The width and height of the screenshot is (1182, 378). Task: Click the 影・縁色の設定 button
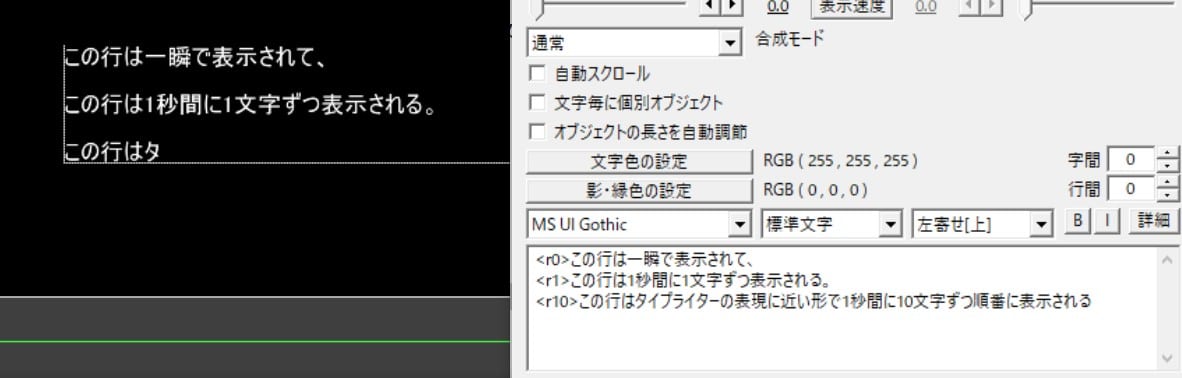point(639,190)
